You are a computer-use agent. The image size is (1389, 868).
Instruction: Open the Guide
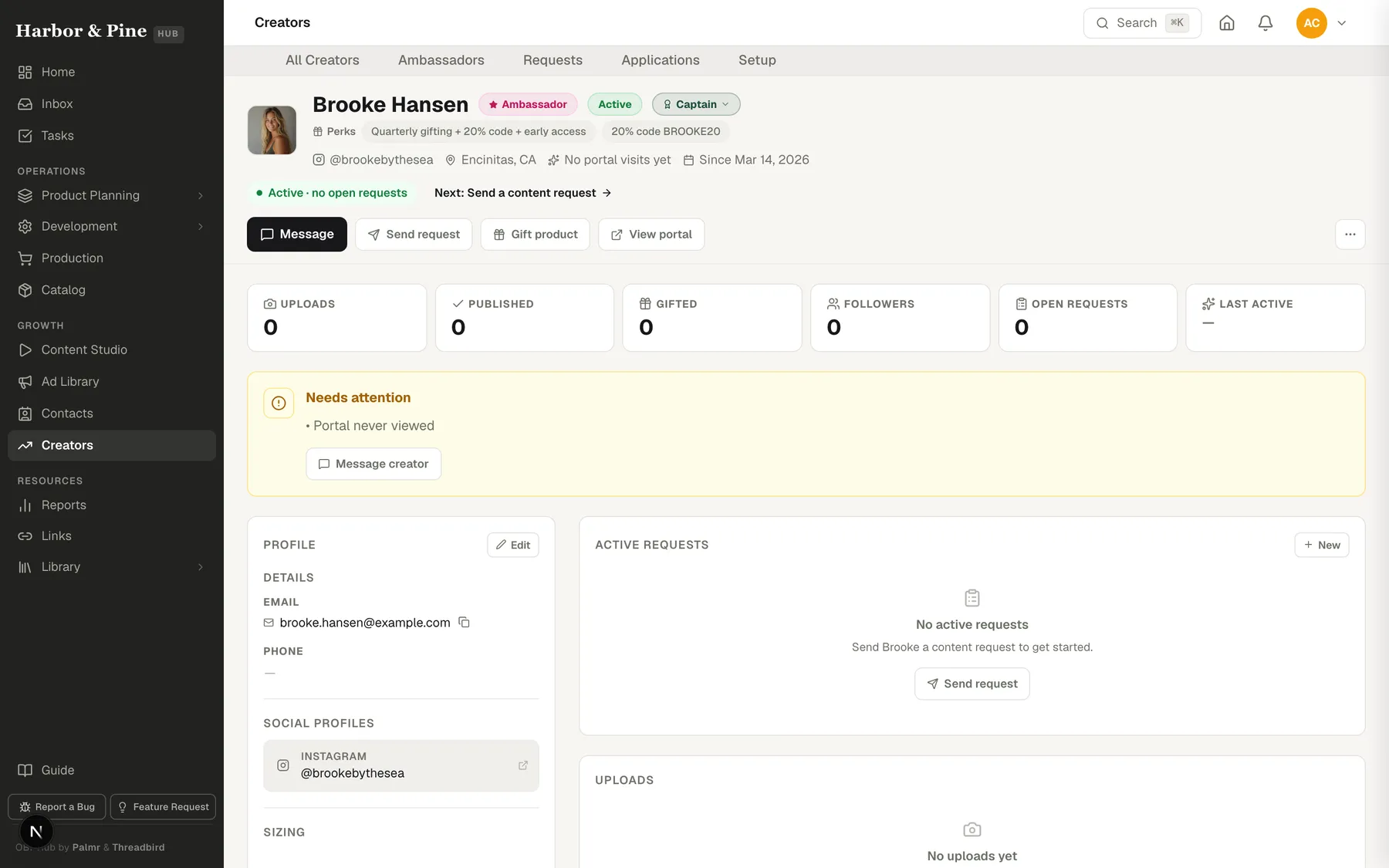click(112, 770)
